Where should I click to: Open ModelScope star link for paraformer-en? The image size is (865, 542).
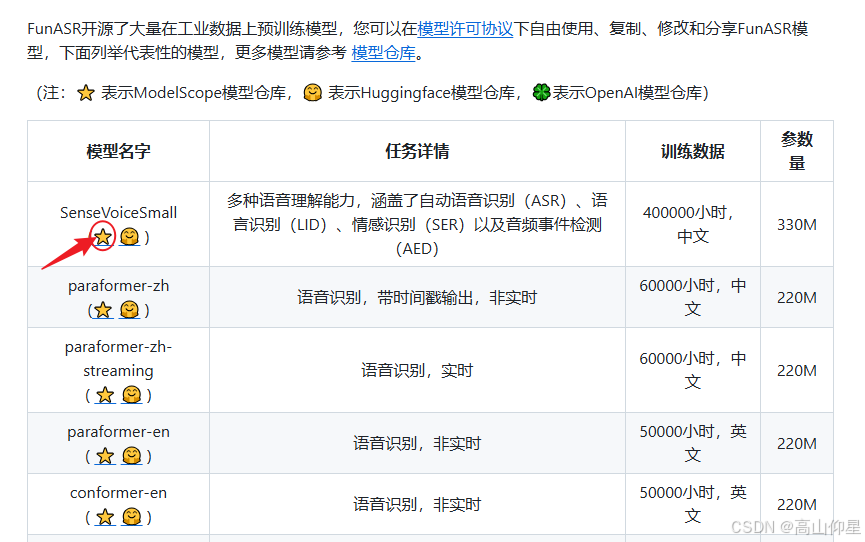point(105,456)
